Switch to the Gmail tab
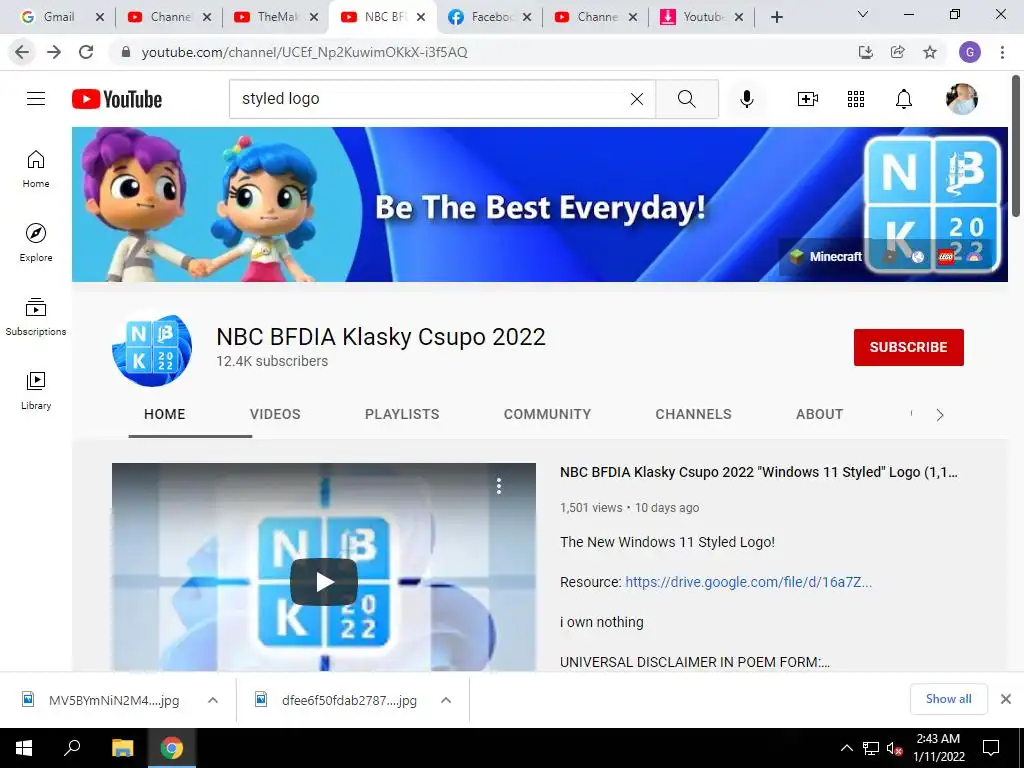The image size is (1024, 768). 59,17
